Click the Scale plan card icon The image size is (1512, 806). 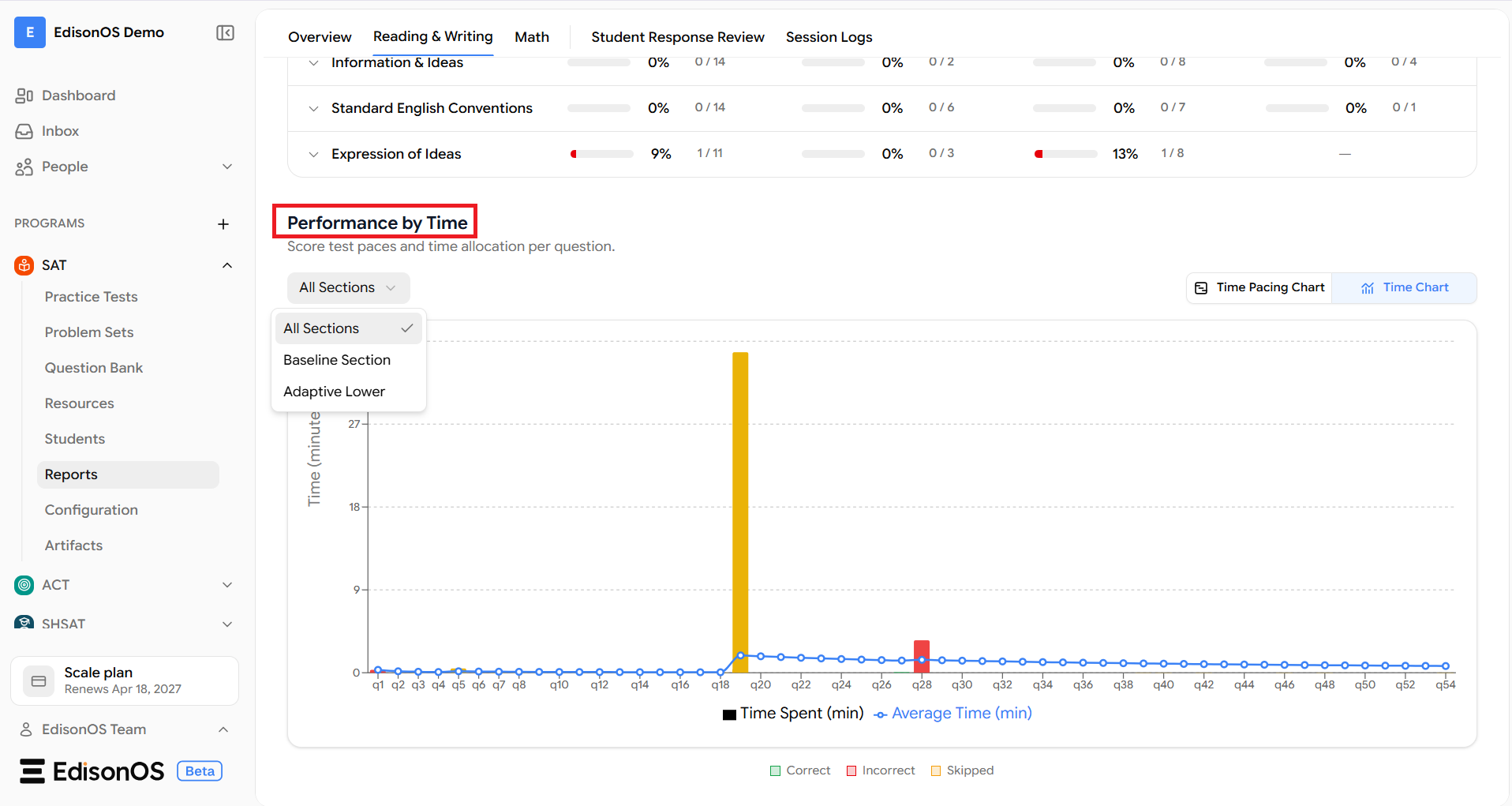tap(39, 680)
